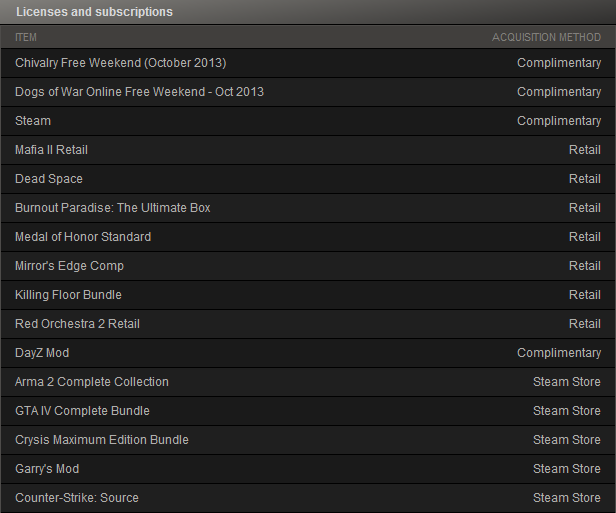Click Steam Store value in GTA IV row
The image size is (616, 513).
(567, 411)
